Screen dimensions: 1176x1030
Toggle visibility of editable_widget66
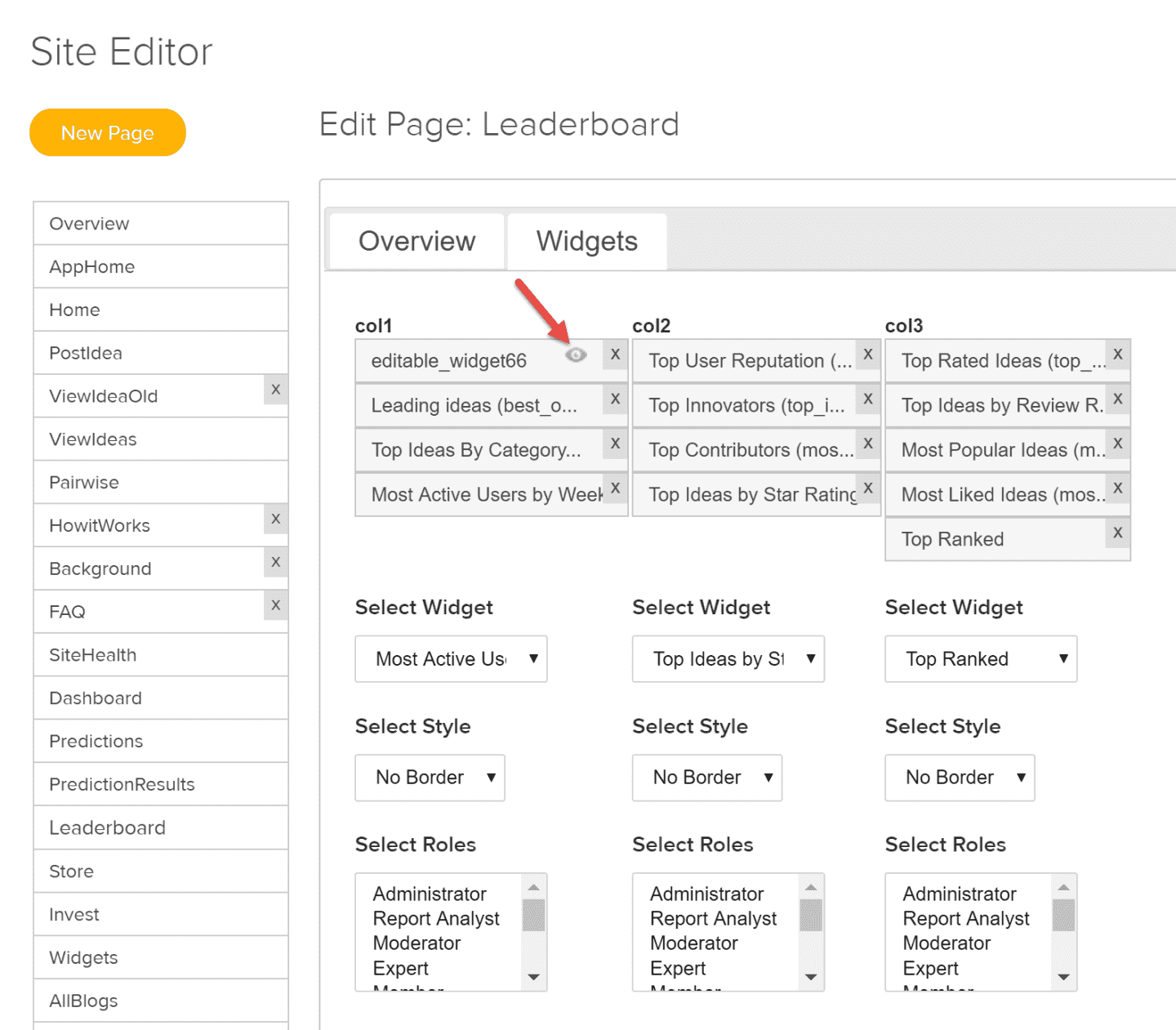[577, 354]
